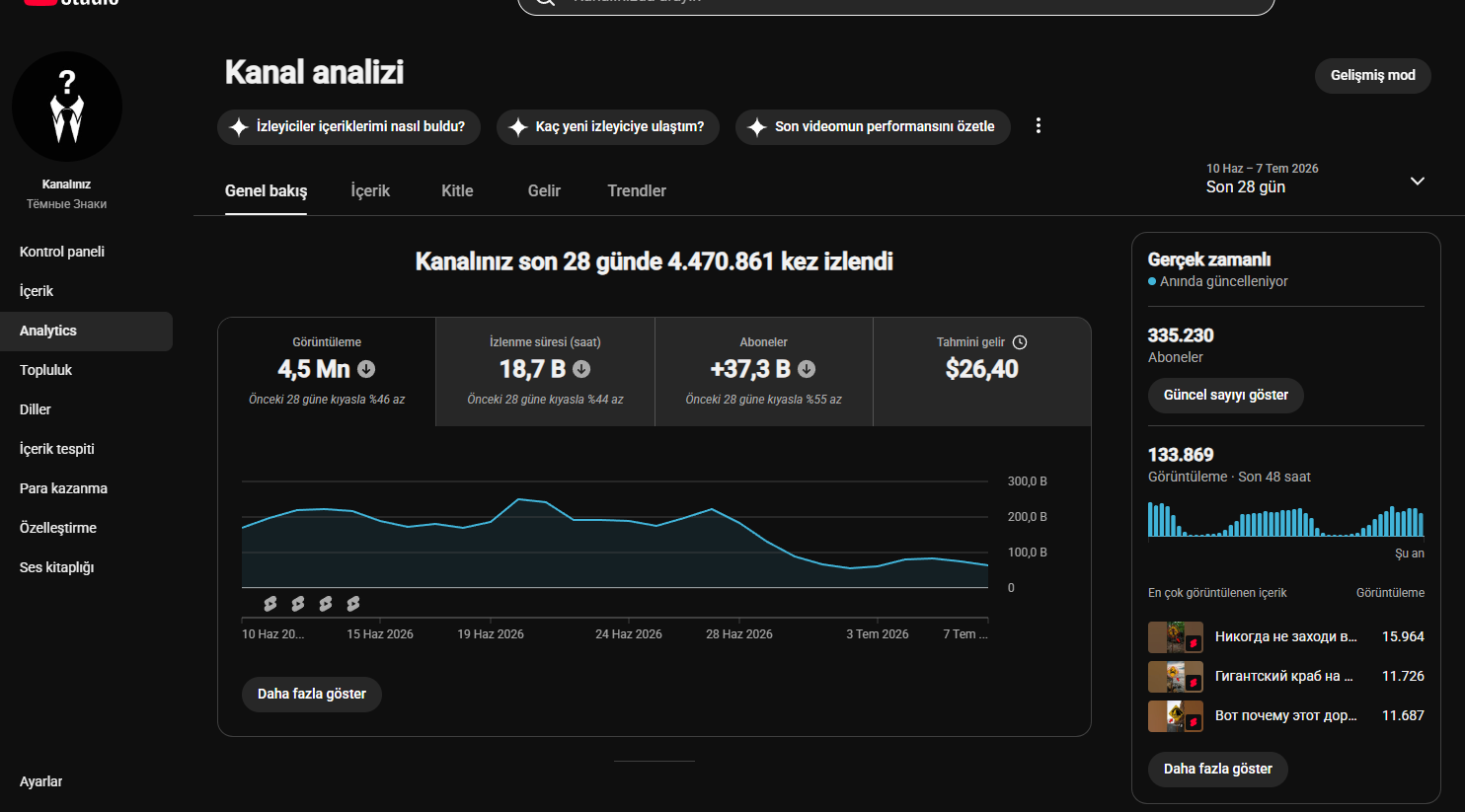1465x812 pixels.
Task: Select the Görüntüleme metric card
Action: point(327,372)
